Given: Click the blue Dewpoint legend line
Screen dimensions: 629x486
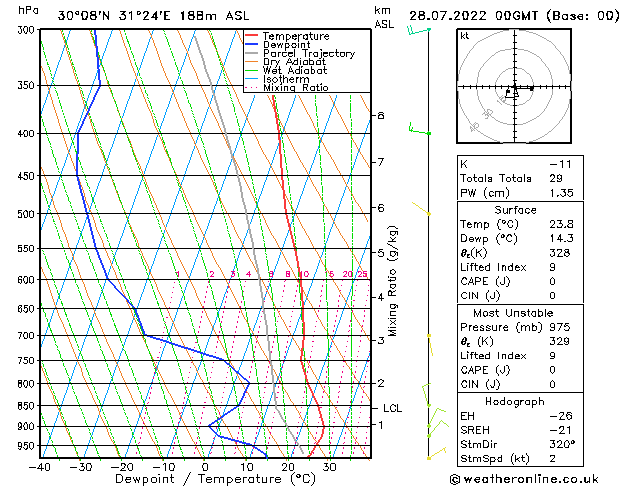Looking at the screenshot, I should 251,45.
